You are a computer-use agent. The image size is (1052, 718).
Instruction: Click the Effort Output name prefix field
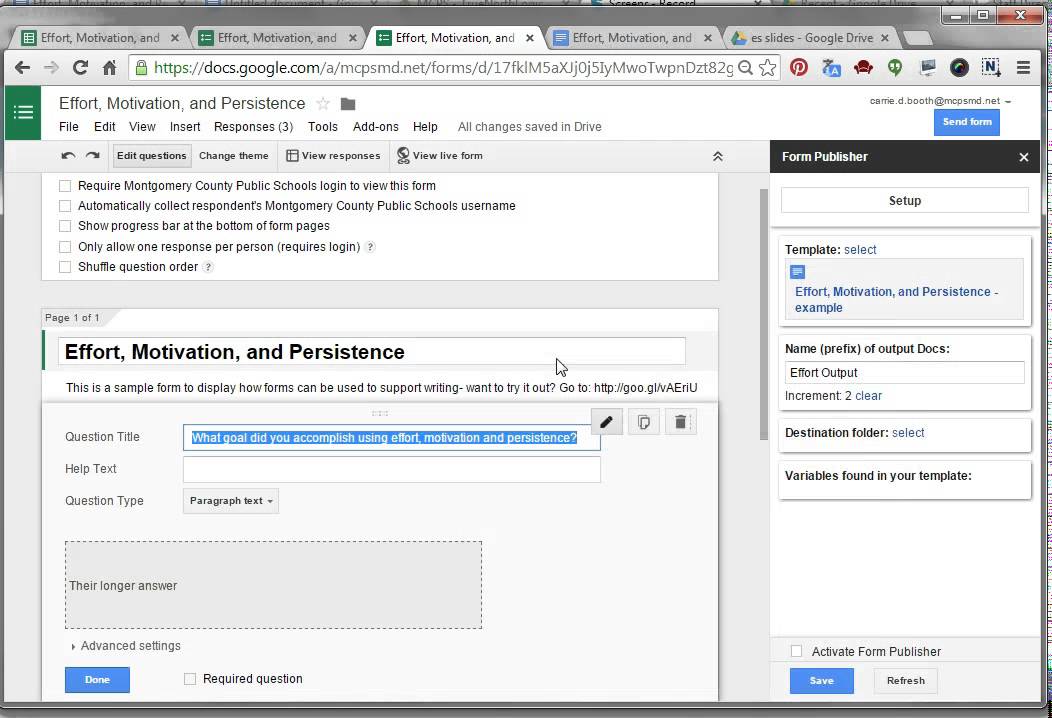point(904,372)
